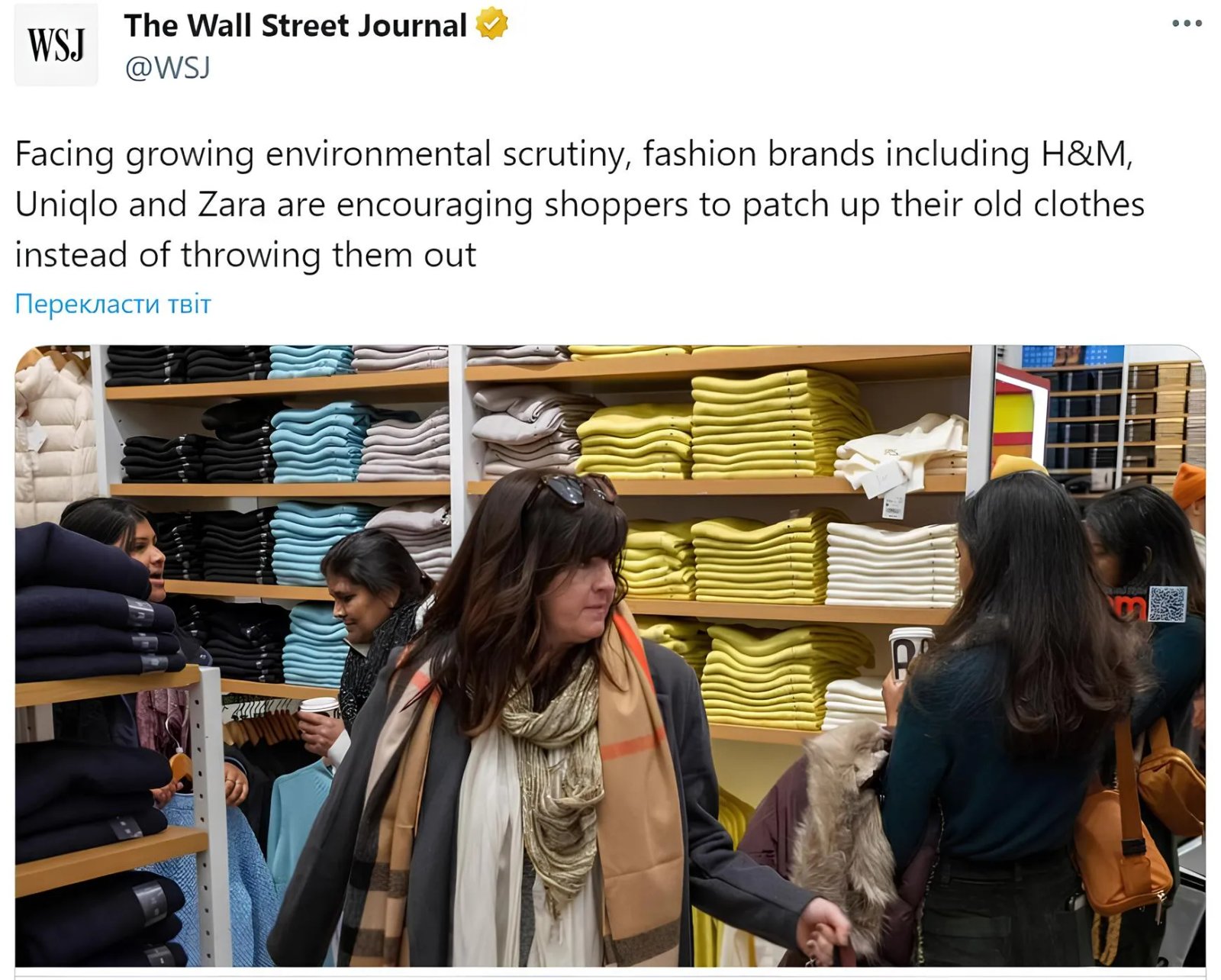Open The Wall Street Journal display name
Image resolution: width=1221 pixels, height=980 pixels.
coord(295,25)
